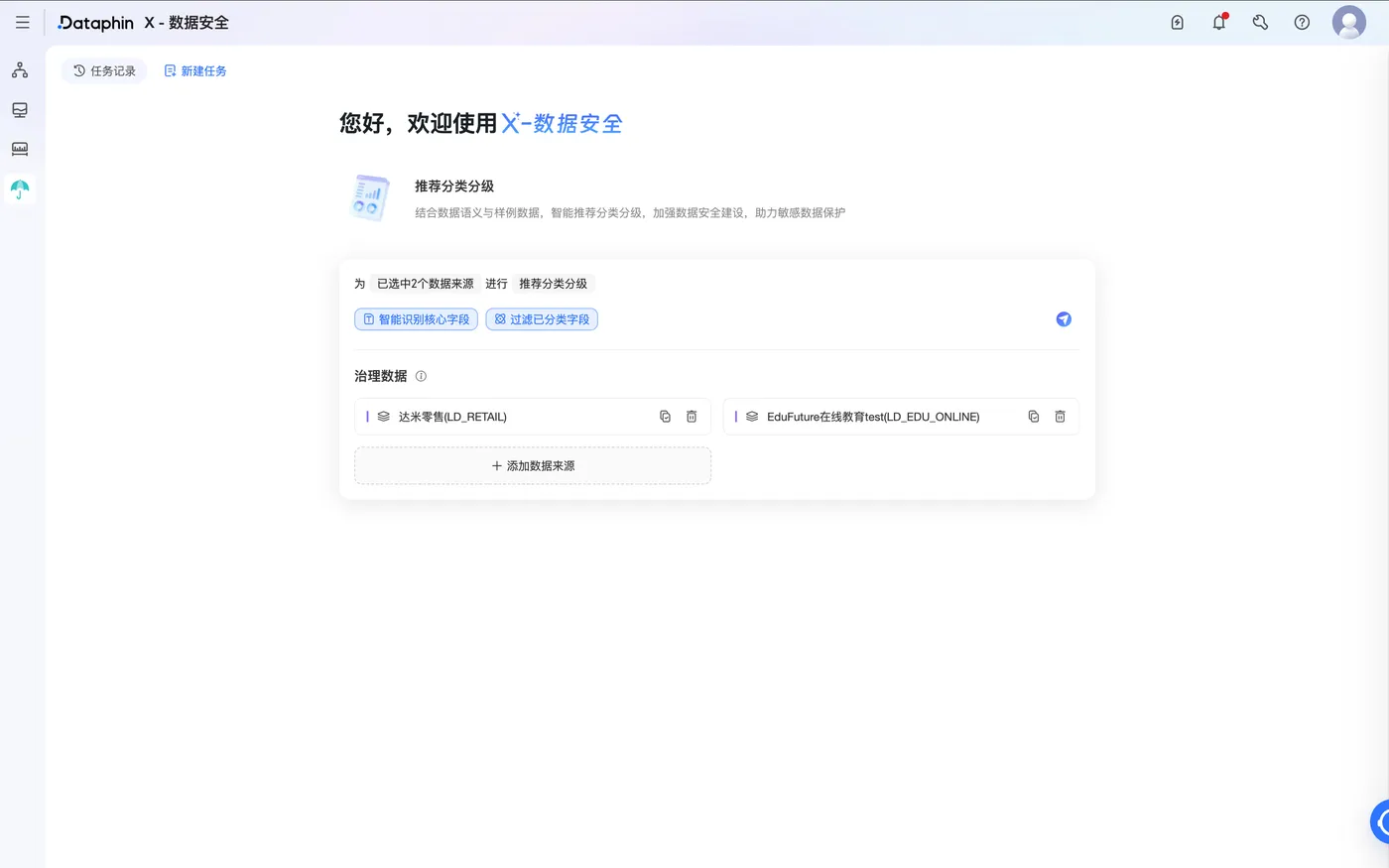Select 达米零售(LD_RETAIL) data source text
This screenshot has height=868, width=1389.
[452, 417]
